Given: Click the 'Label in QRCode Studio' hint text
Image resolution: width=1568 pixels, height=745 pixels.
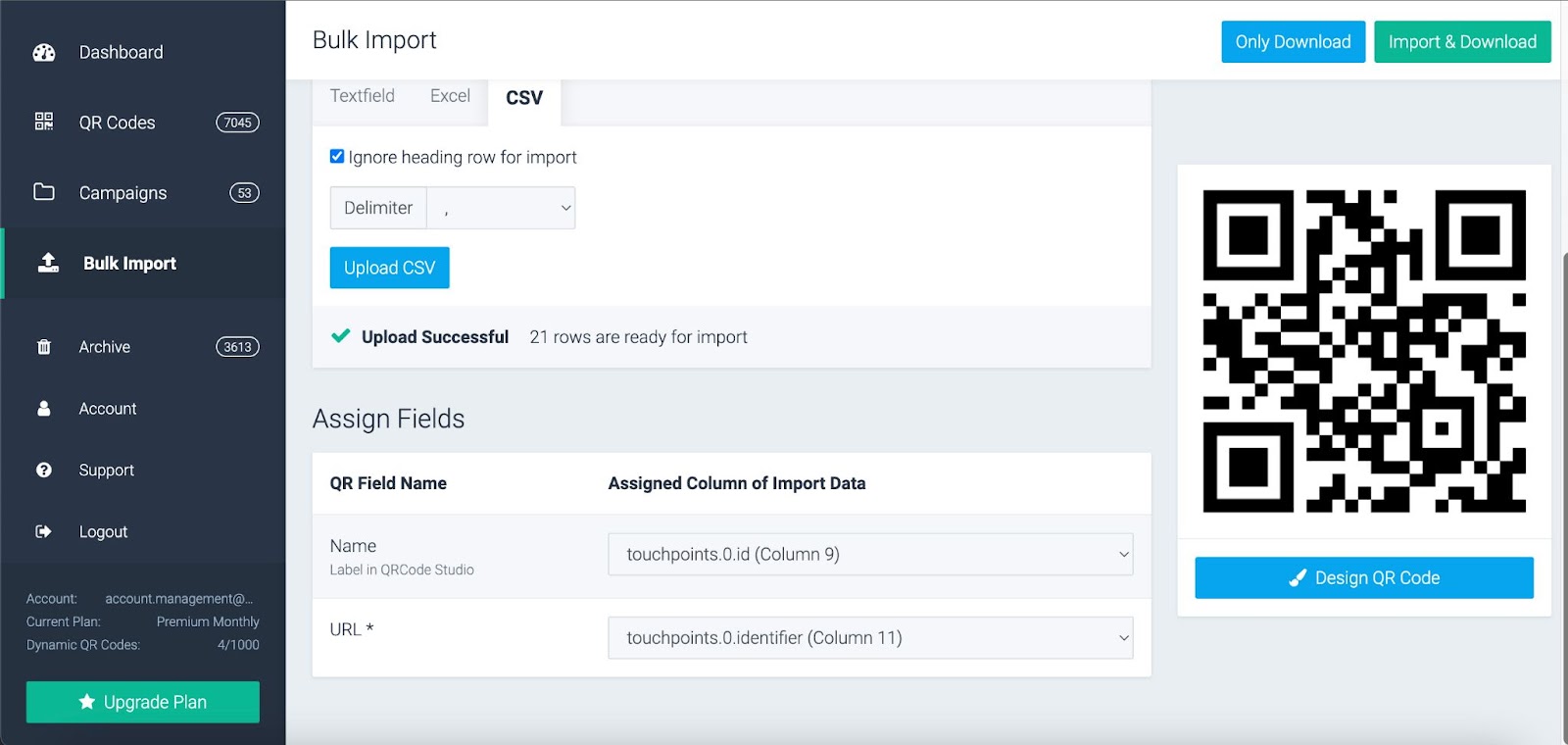Looking at the screenshot, I should pos(402,570).
